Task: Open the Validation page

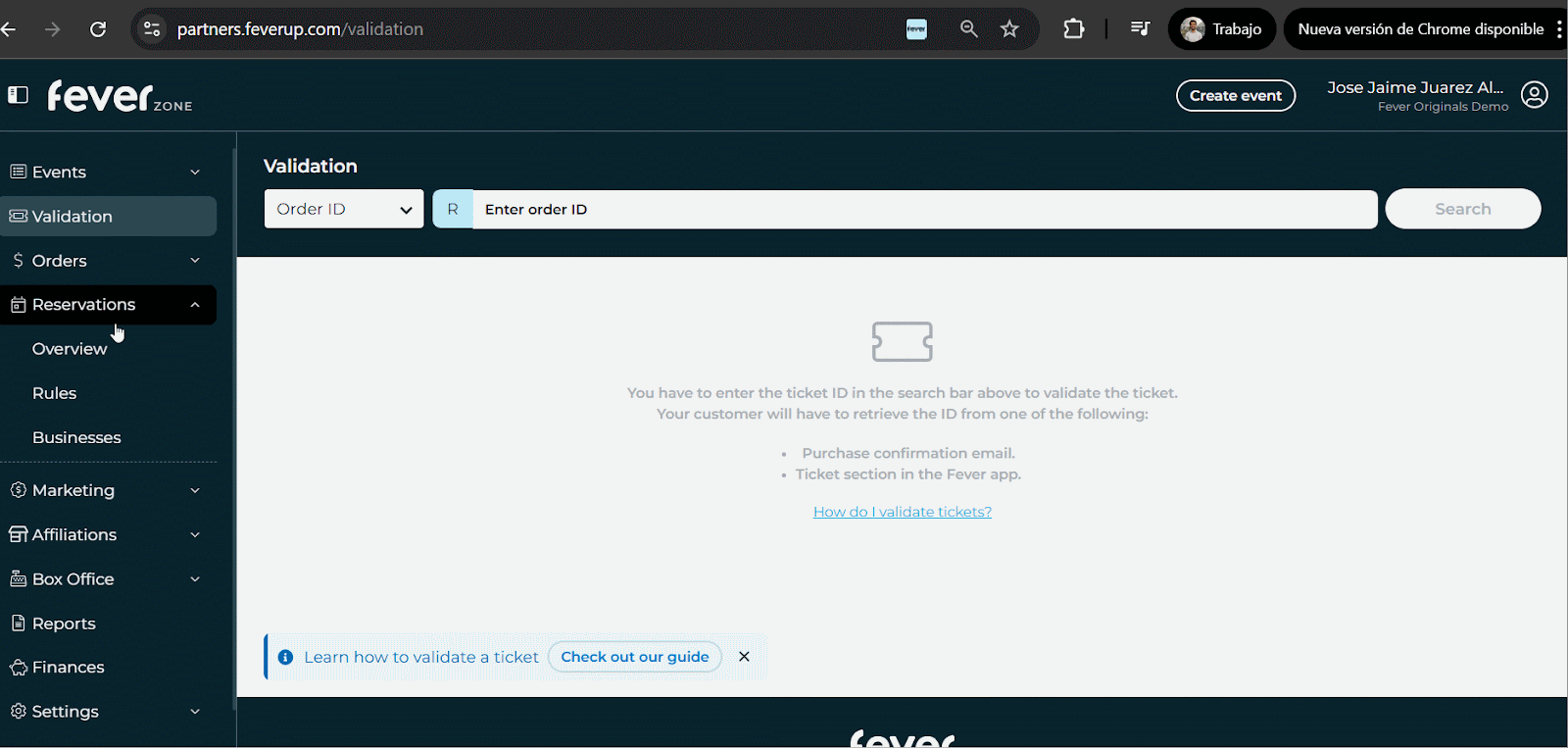Action: click(x=108, y=216)
